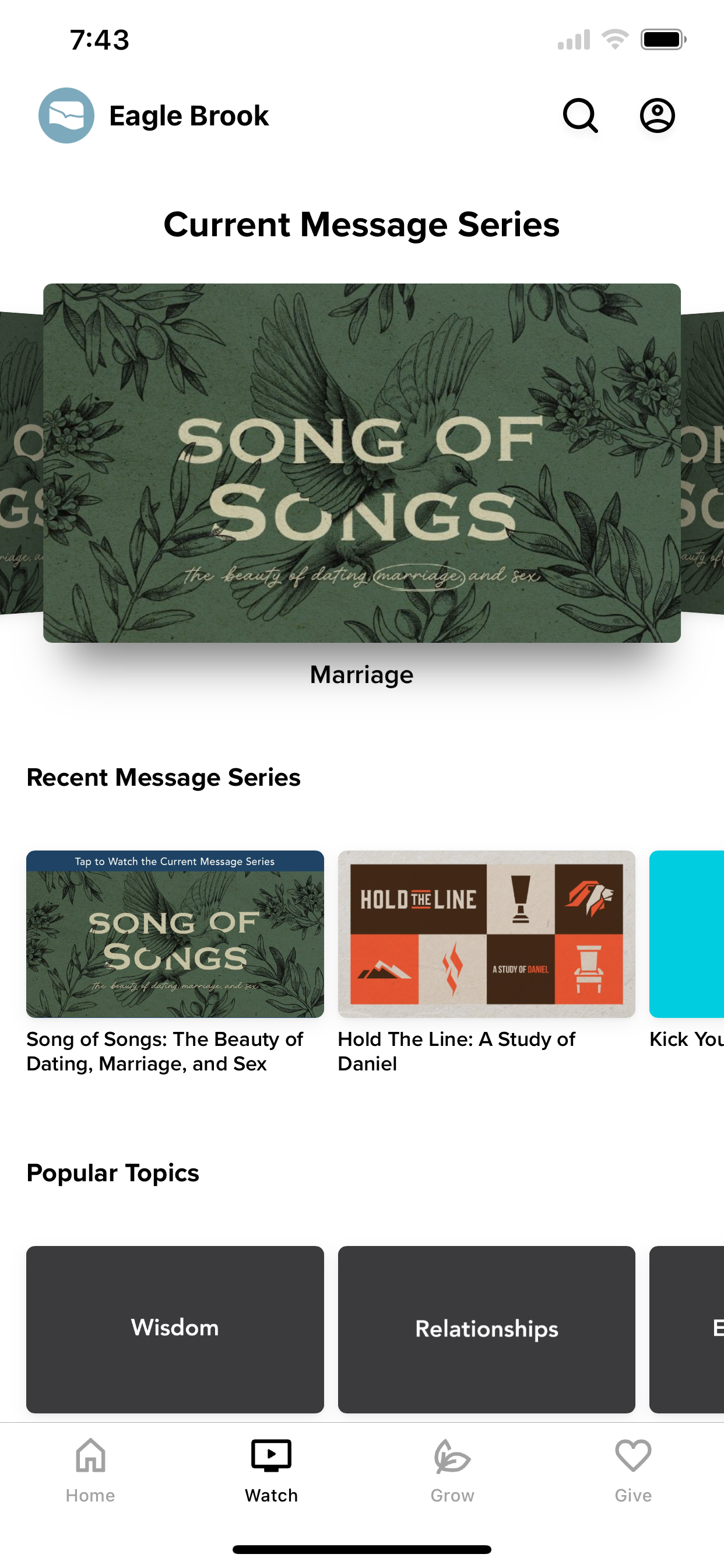Image resolution: width=724 pixels, height=1568 pixels.
Task: Open the Hold The Line: A Study of Daniel title
Action: coord(456,1051)
